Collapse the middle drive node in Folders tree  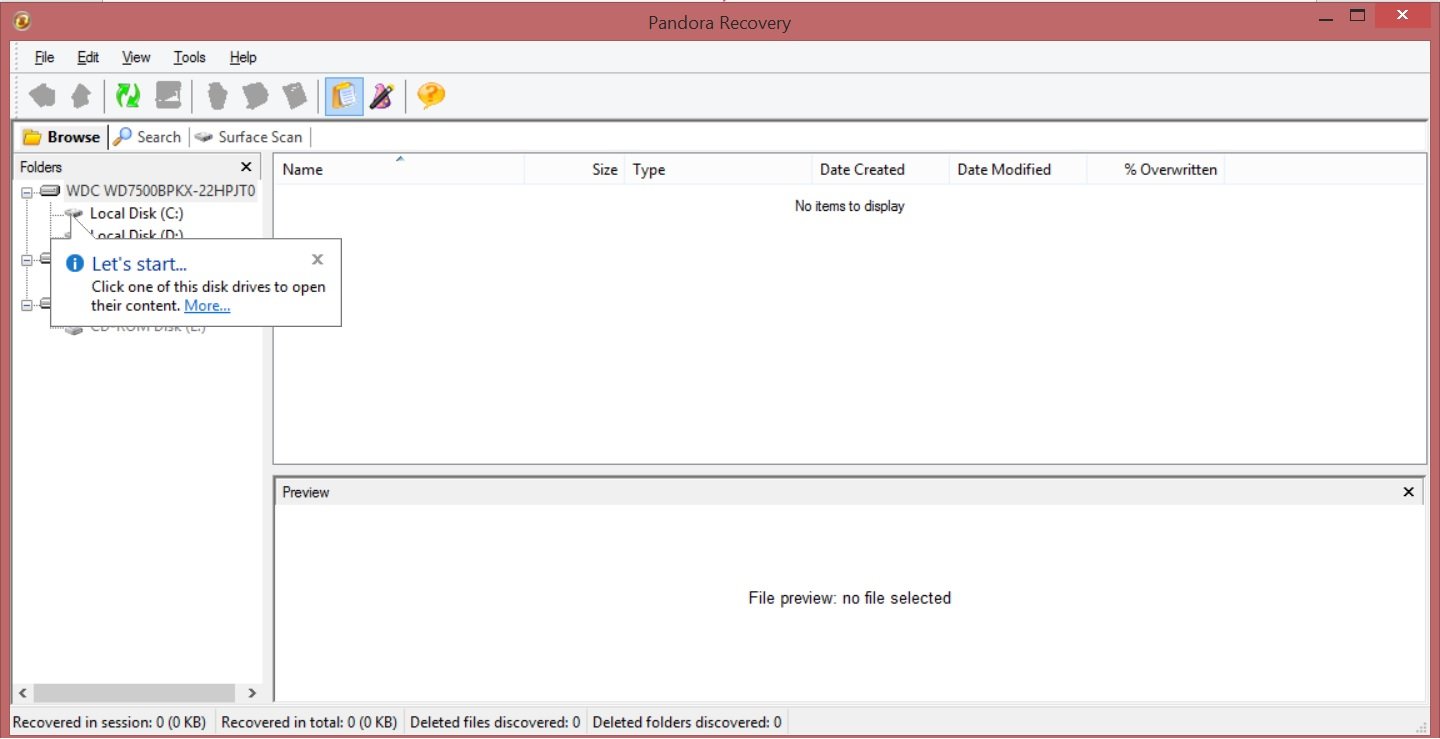[27, 259]
